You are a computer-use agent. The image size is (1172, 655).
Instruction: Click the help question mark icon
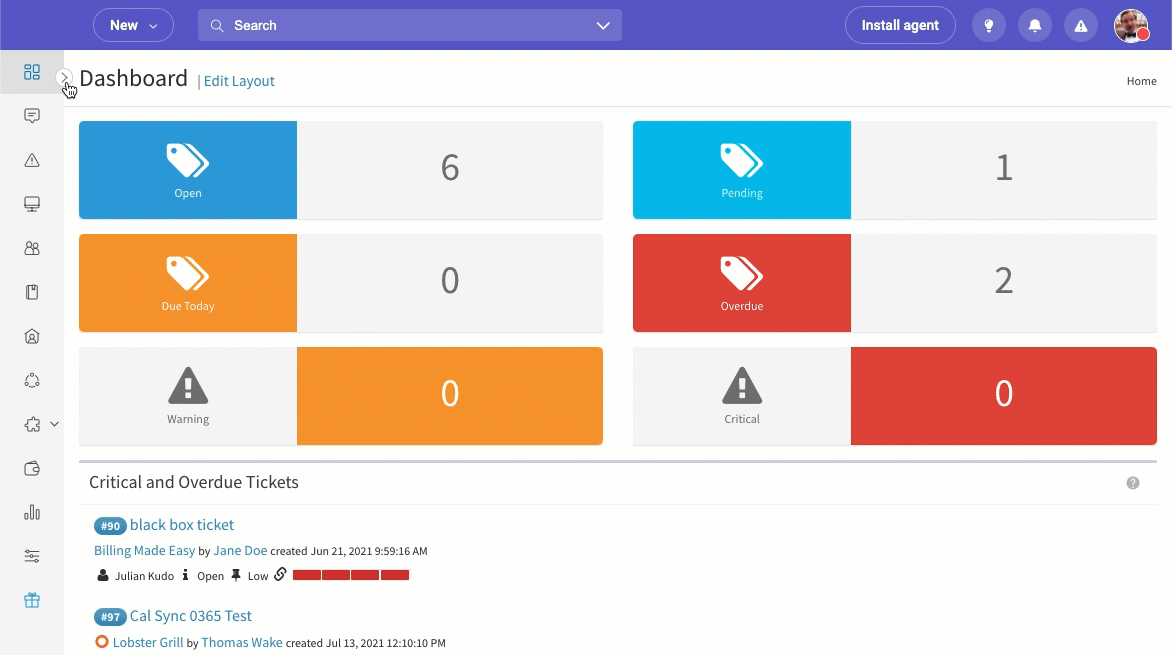1133,483
